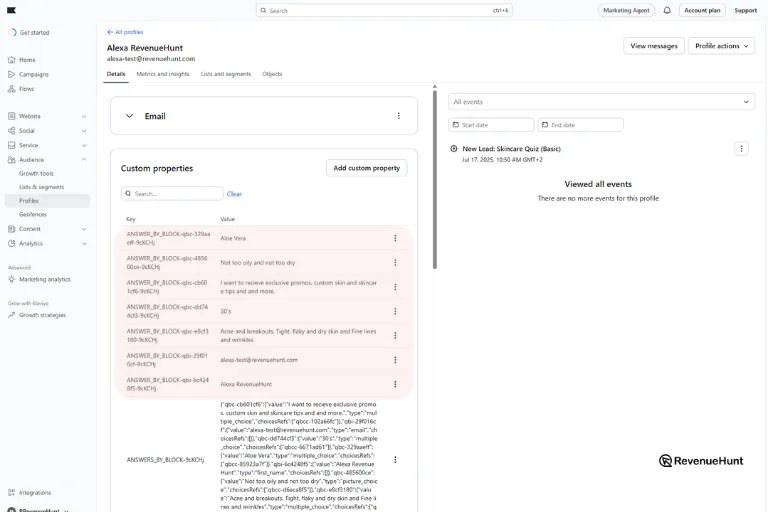This screenshot has width=768, height=512.
Task: Click the Flows sidebar icon
Action: pos(12,89)
